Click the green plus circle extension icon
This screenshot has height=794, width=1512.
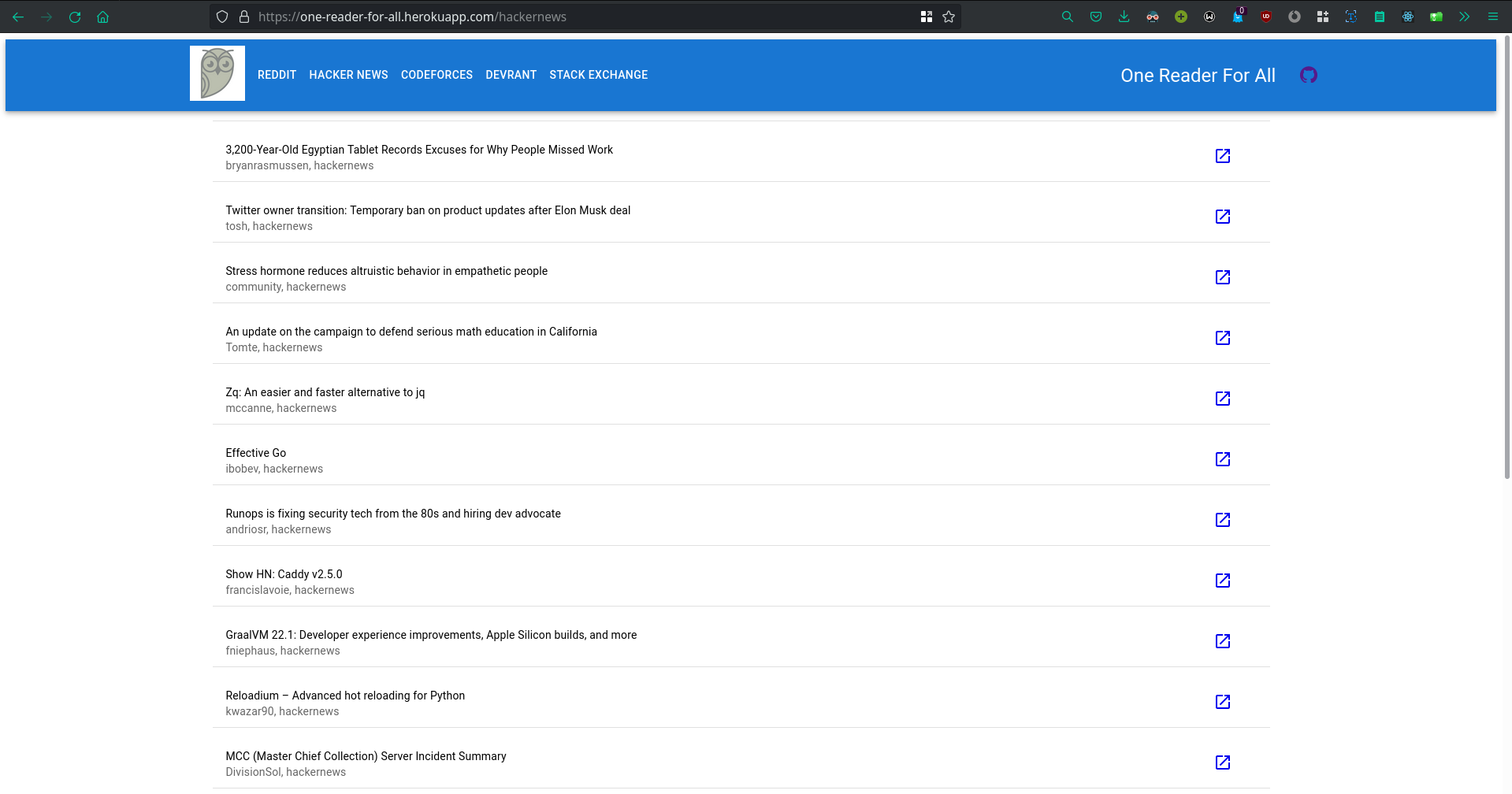[1181, 17]
